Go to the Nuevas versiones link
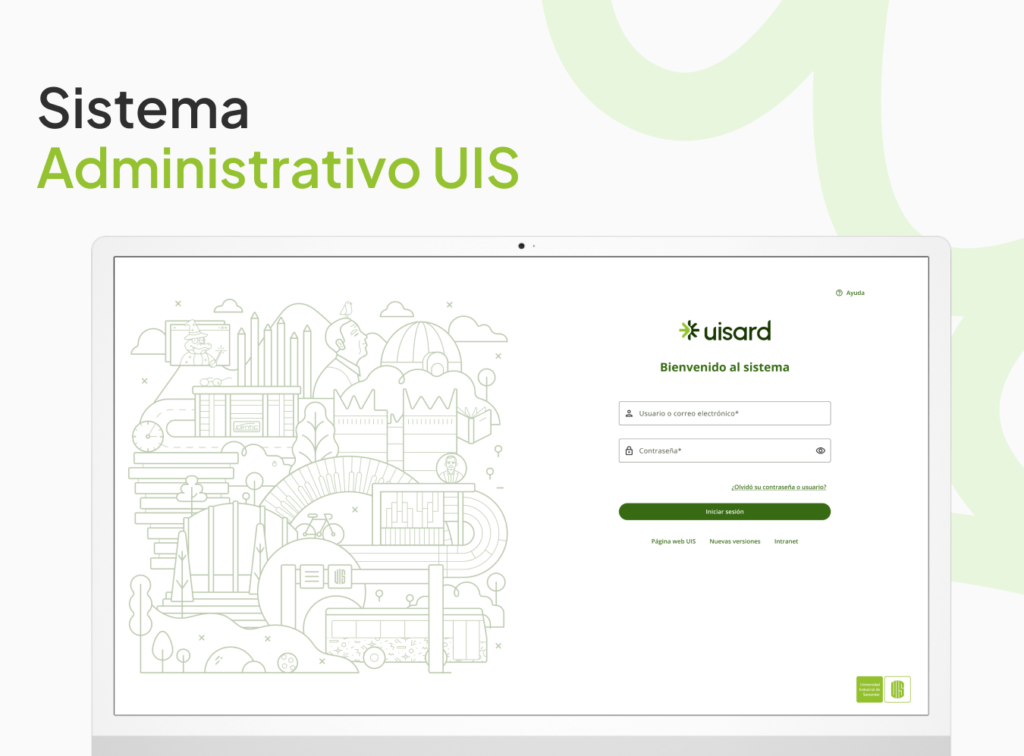This screenshot has height=756, width=1024. (735, 541)
